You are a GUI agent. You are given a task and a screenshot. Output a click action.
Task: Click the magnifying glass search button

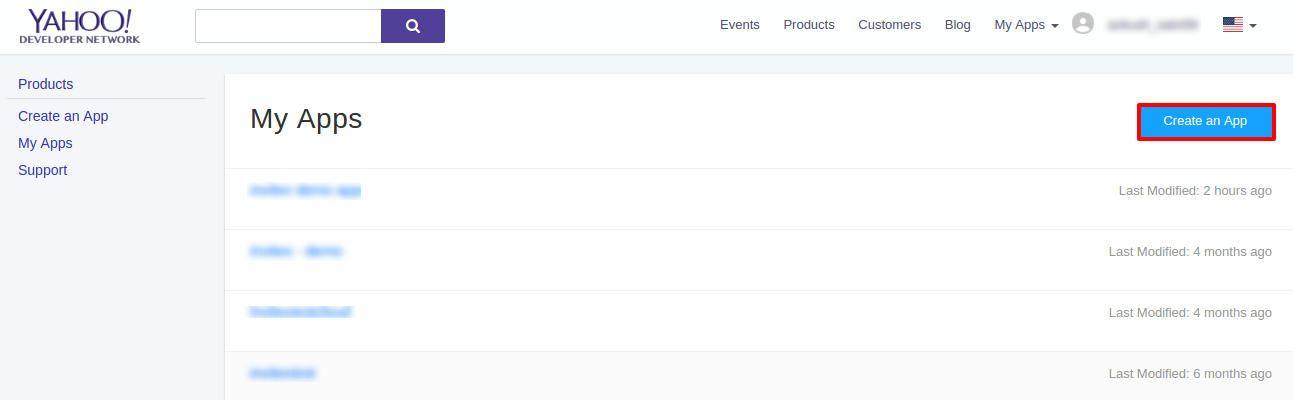[412, 26]
